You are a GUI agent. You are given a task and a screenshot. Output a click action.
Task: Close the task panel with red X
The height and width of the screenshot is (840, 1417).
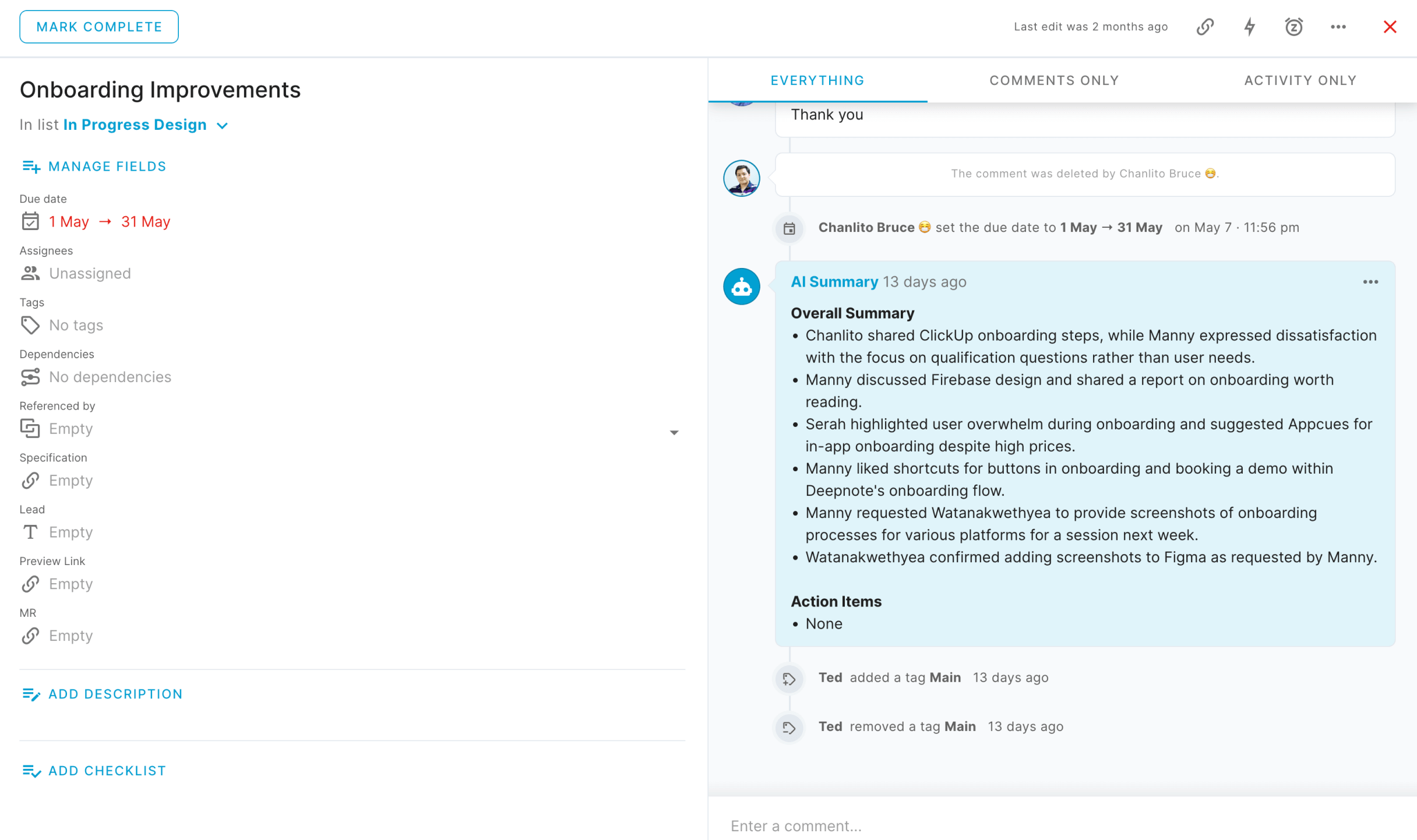click(1390, 27)
